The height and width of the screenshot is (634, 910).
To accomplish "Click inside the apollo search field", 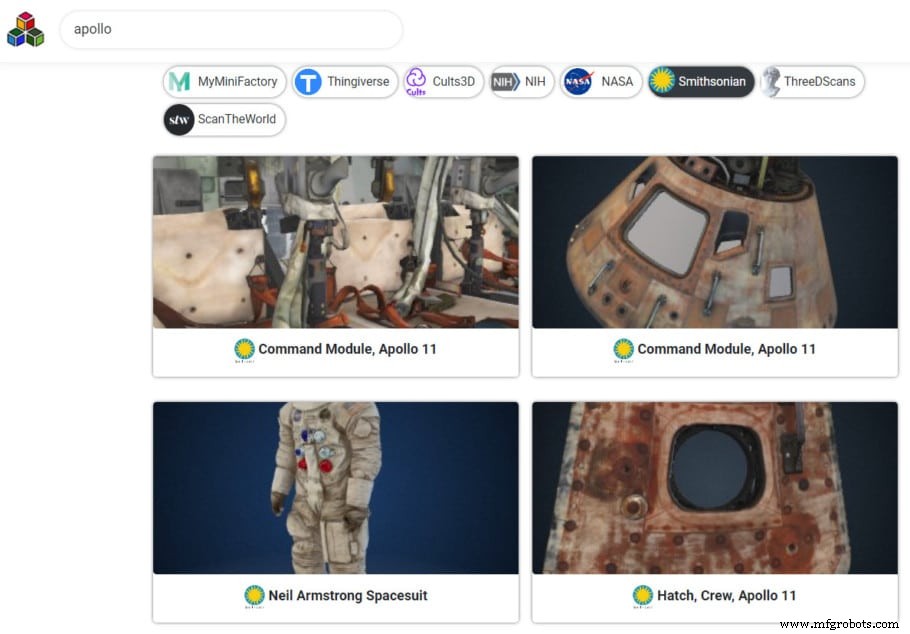I will click(x=230, y=29).
